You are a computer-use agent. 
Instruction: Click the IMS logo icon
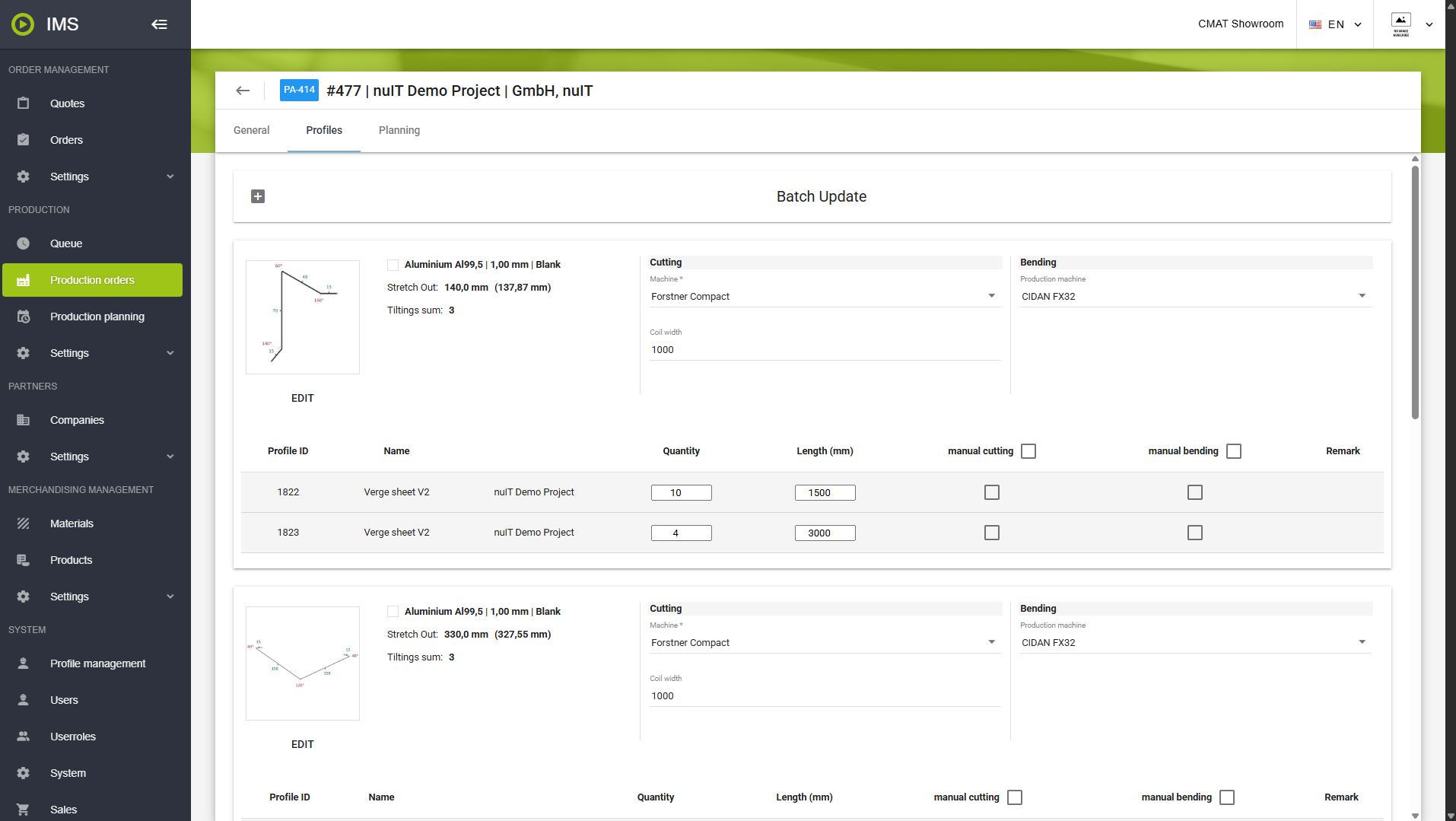point(23,24)
